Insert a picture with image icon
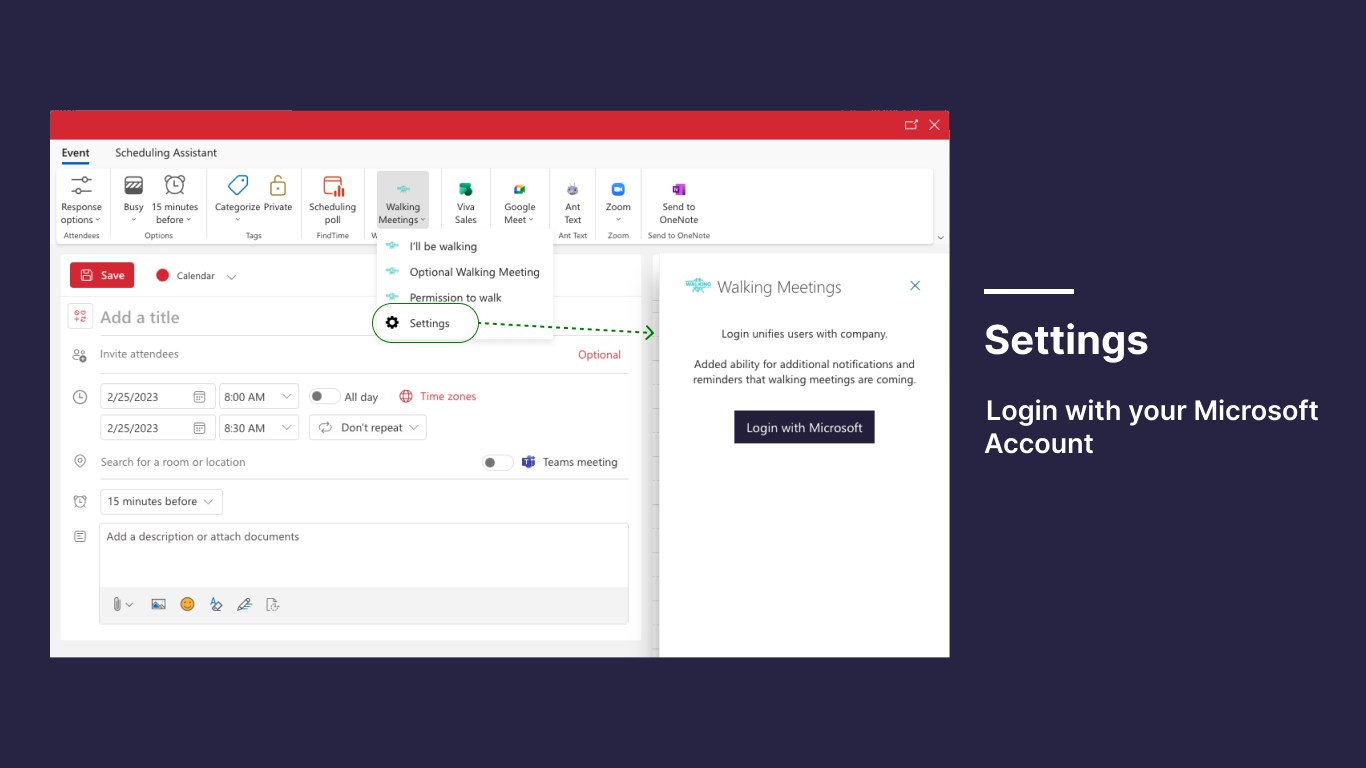1366x768 pixels. click(158, 604)
